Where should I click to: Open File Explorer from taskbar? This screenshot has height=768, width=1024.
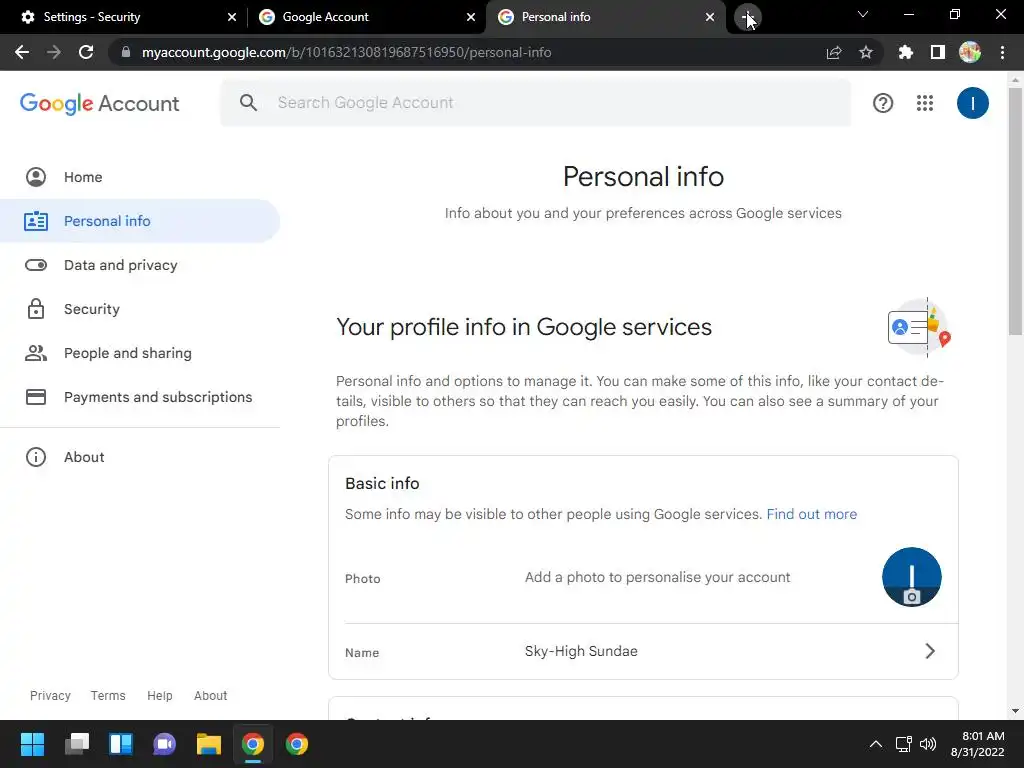pos(209,744)
